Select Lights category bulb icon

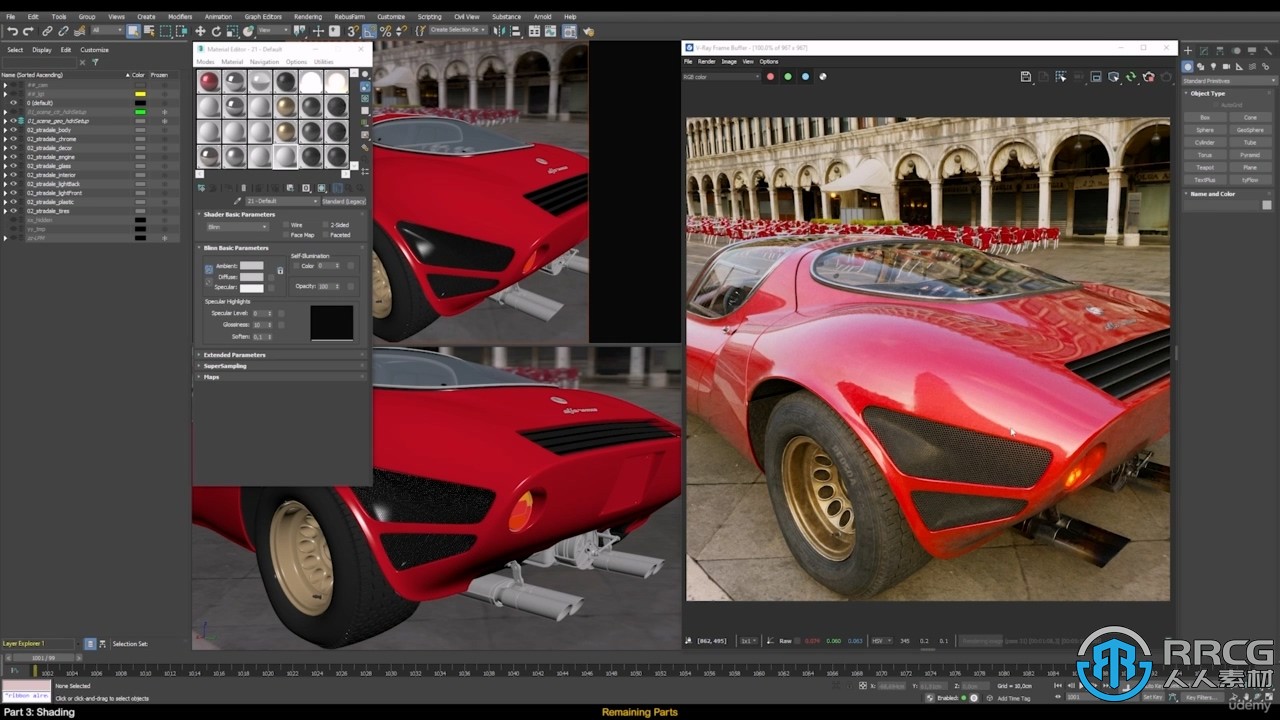click(1213, 67)
